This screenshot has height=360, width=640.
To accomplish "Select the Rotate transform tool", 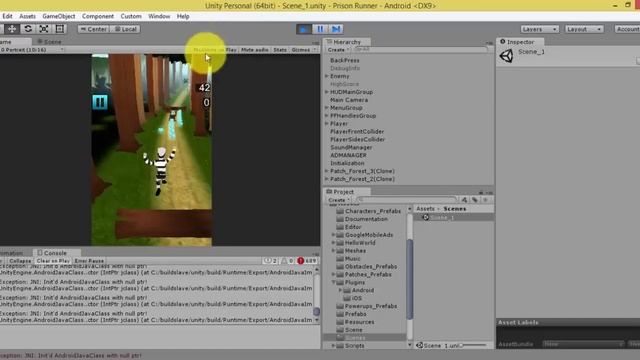I will pos(28,29).
